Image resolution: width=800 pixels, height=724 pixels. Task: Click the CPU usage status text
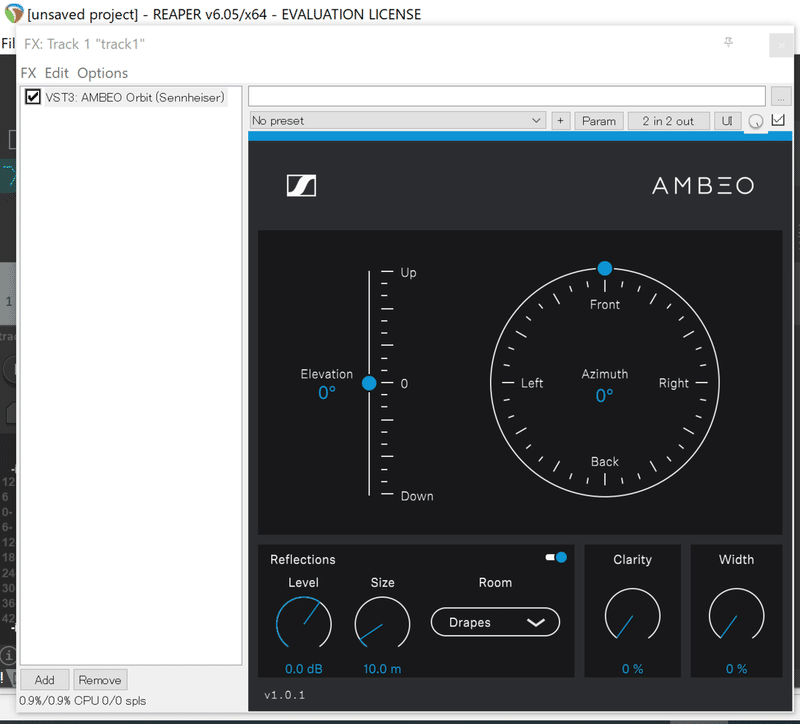(82, 701)
